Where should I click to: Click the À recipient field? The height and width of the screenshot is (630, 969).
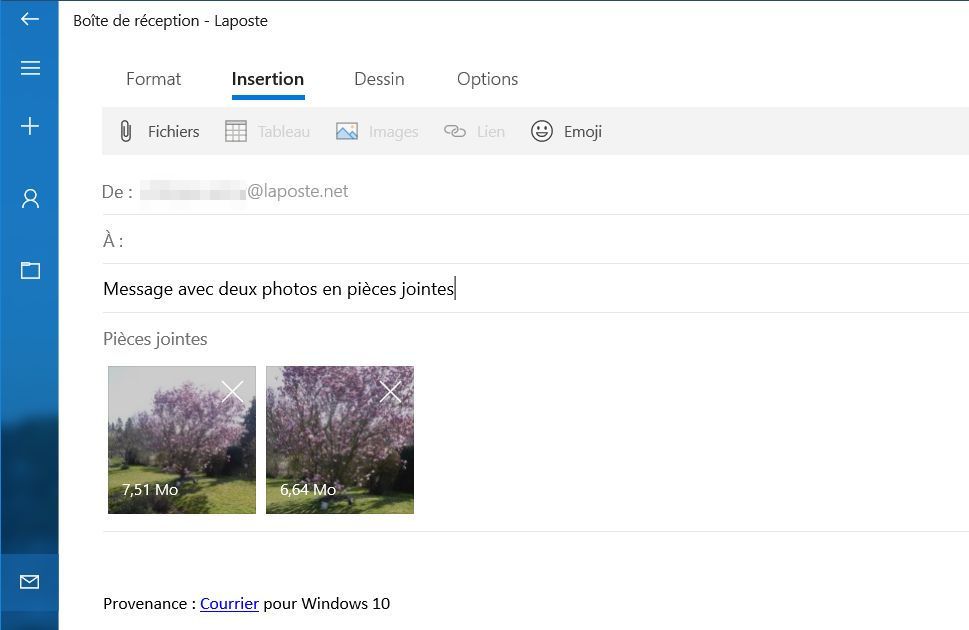coord(540,240)
